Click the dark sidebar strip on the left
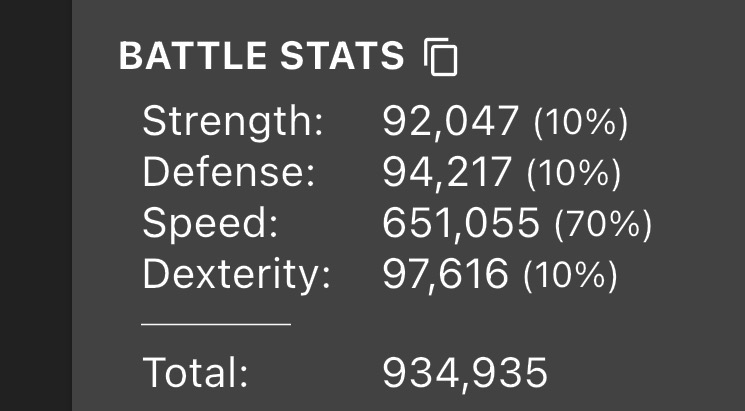Image resolution: width=745 pixels, height=411 pixels. tap(36, 205)
